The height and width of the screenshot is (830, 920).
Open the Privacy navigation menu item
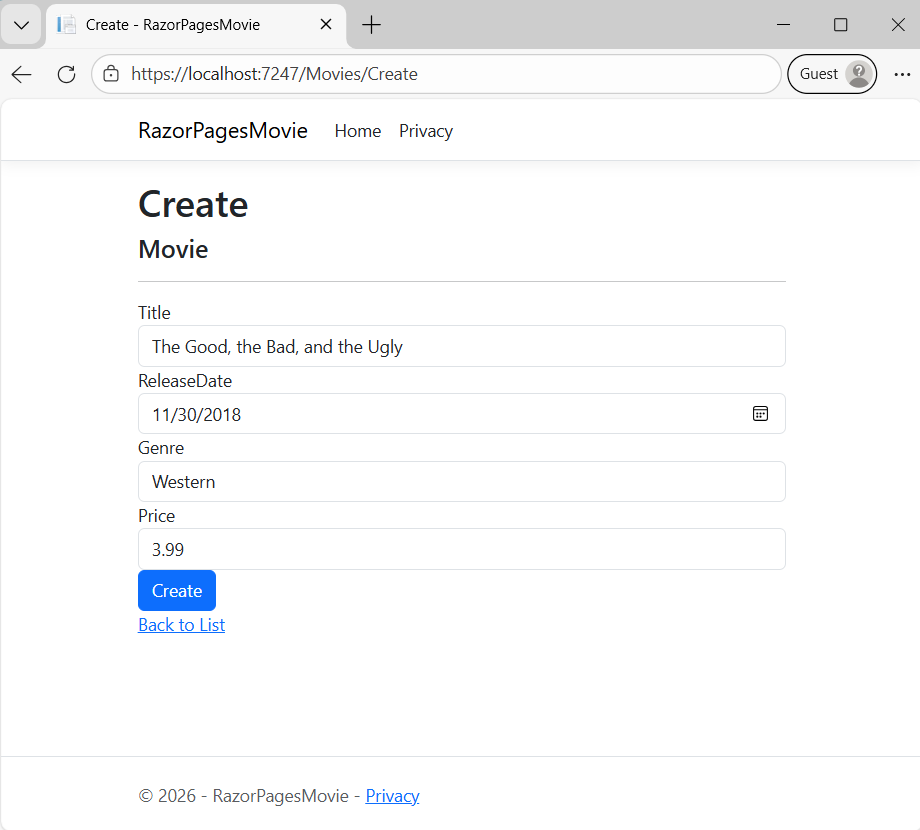pos(426,131)
